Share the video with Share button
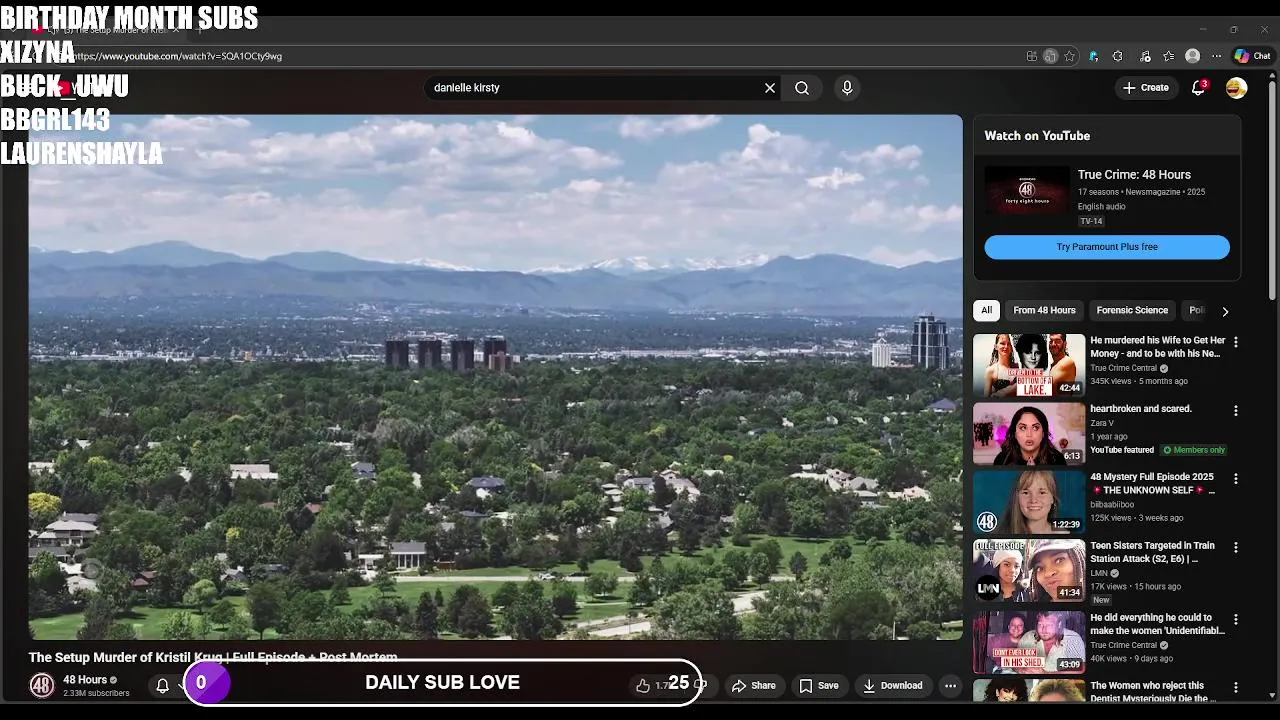Viewport: 1280px width, 720px height. (753, 686)
